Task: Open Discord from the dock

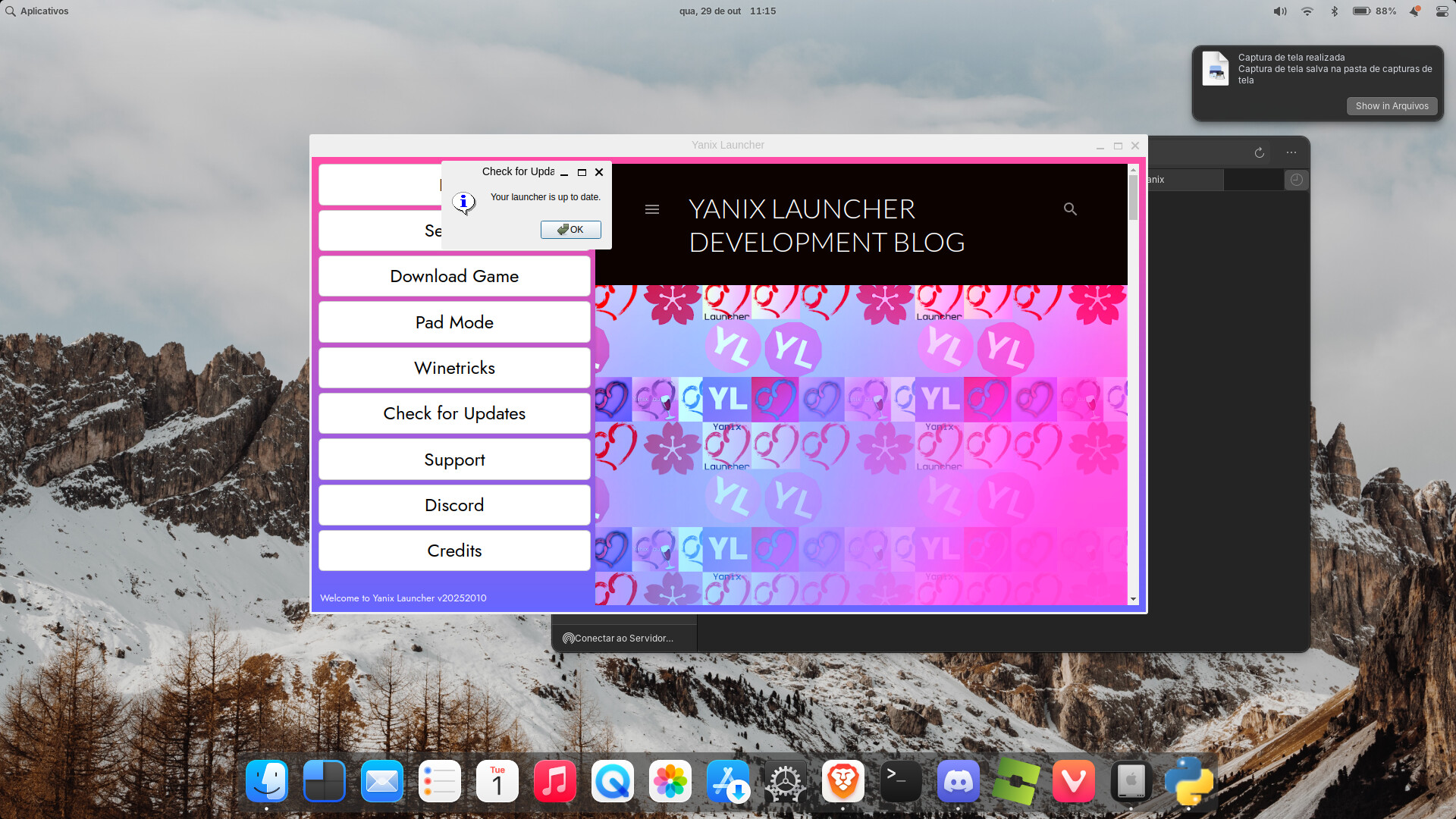Action: pyautogui.click(x=958, y=781)
